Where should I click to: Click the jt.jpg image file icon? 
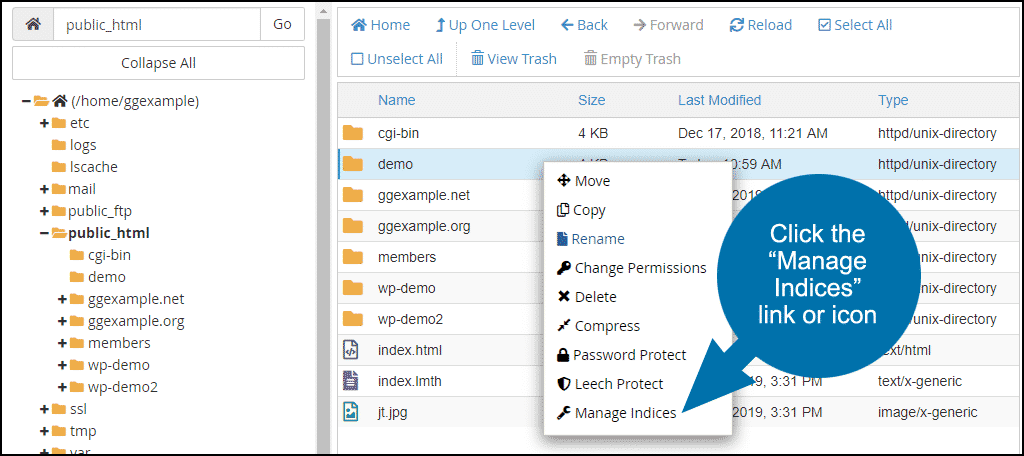point(351,412)
